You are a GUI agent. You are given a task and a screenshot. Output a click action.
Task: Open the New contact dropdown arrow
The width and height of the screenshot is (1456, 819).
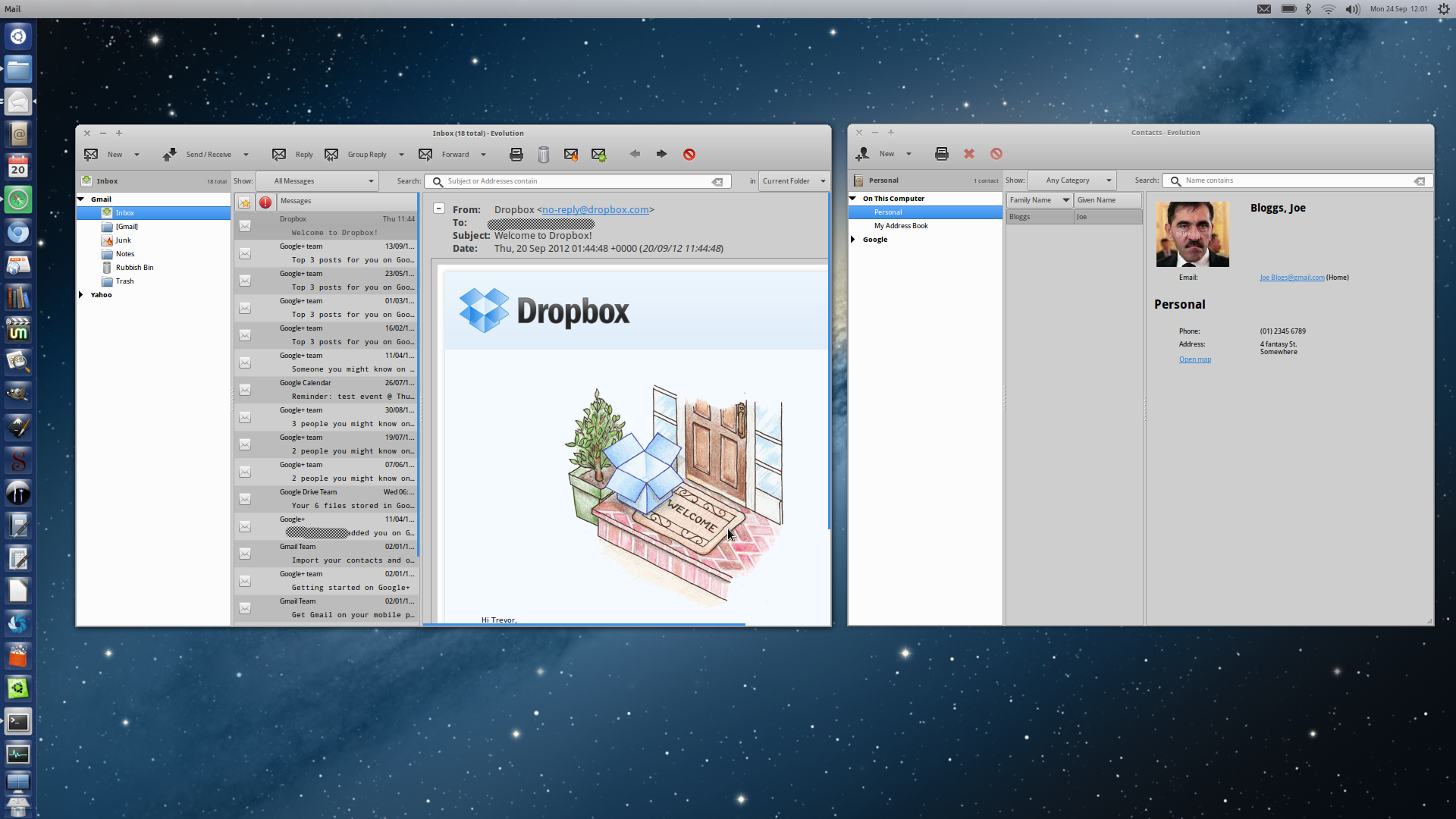pos(908,154)
